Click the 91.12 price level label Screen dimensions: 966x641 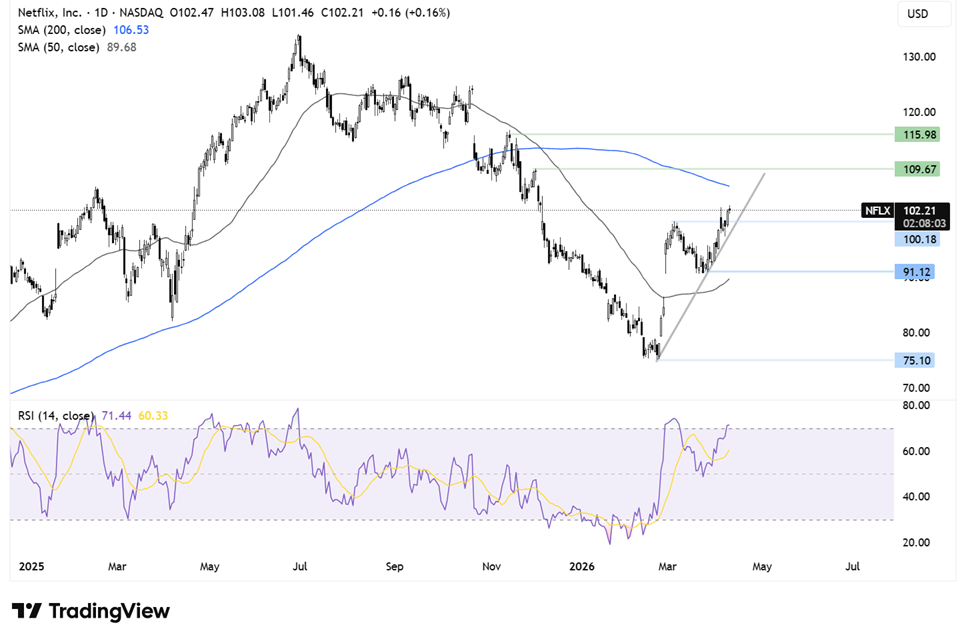pyautogui.click(x=916, y=271)
